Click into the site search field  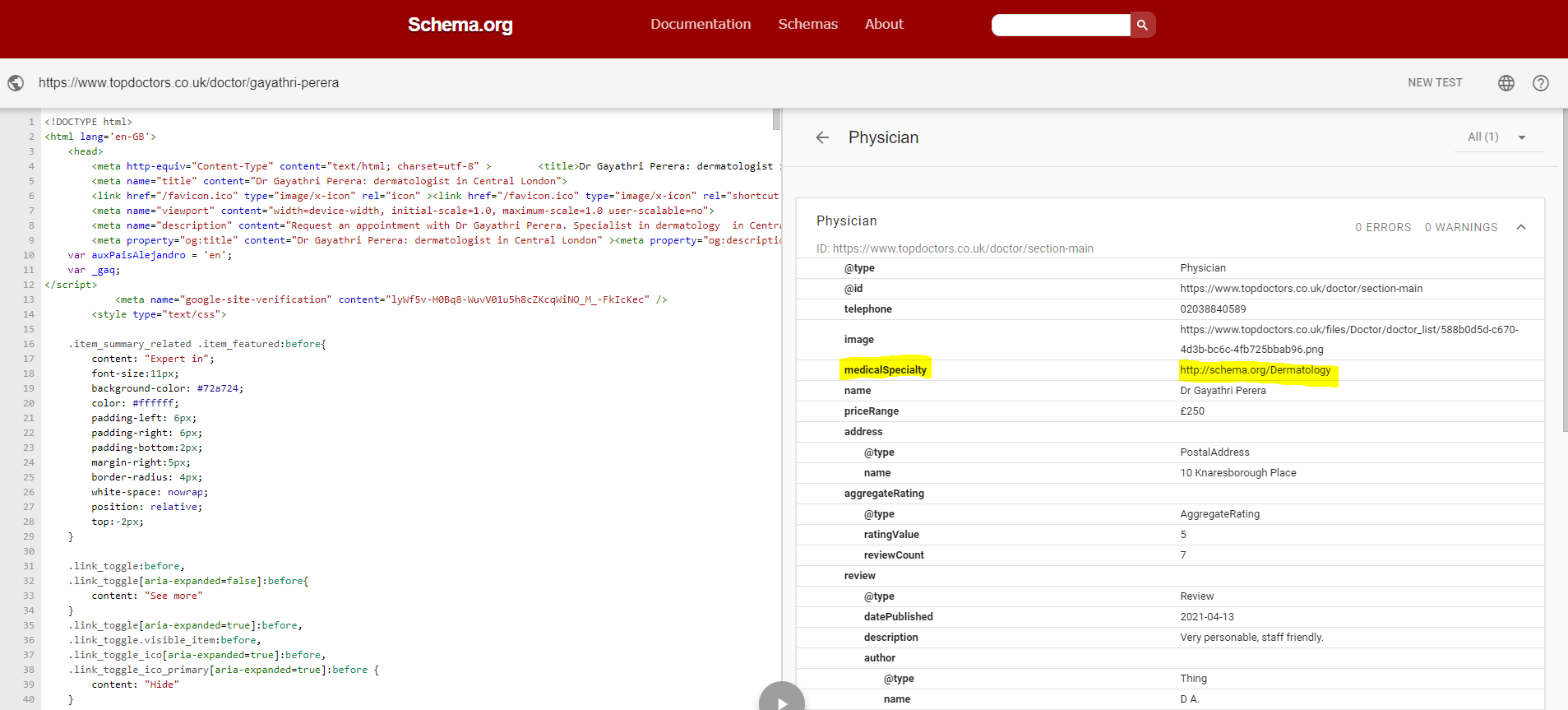(1061, 25)
